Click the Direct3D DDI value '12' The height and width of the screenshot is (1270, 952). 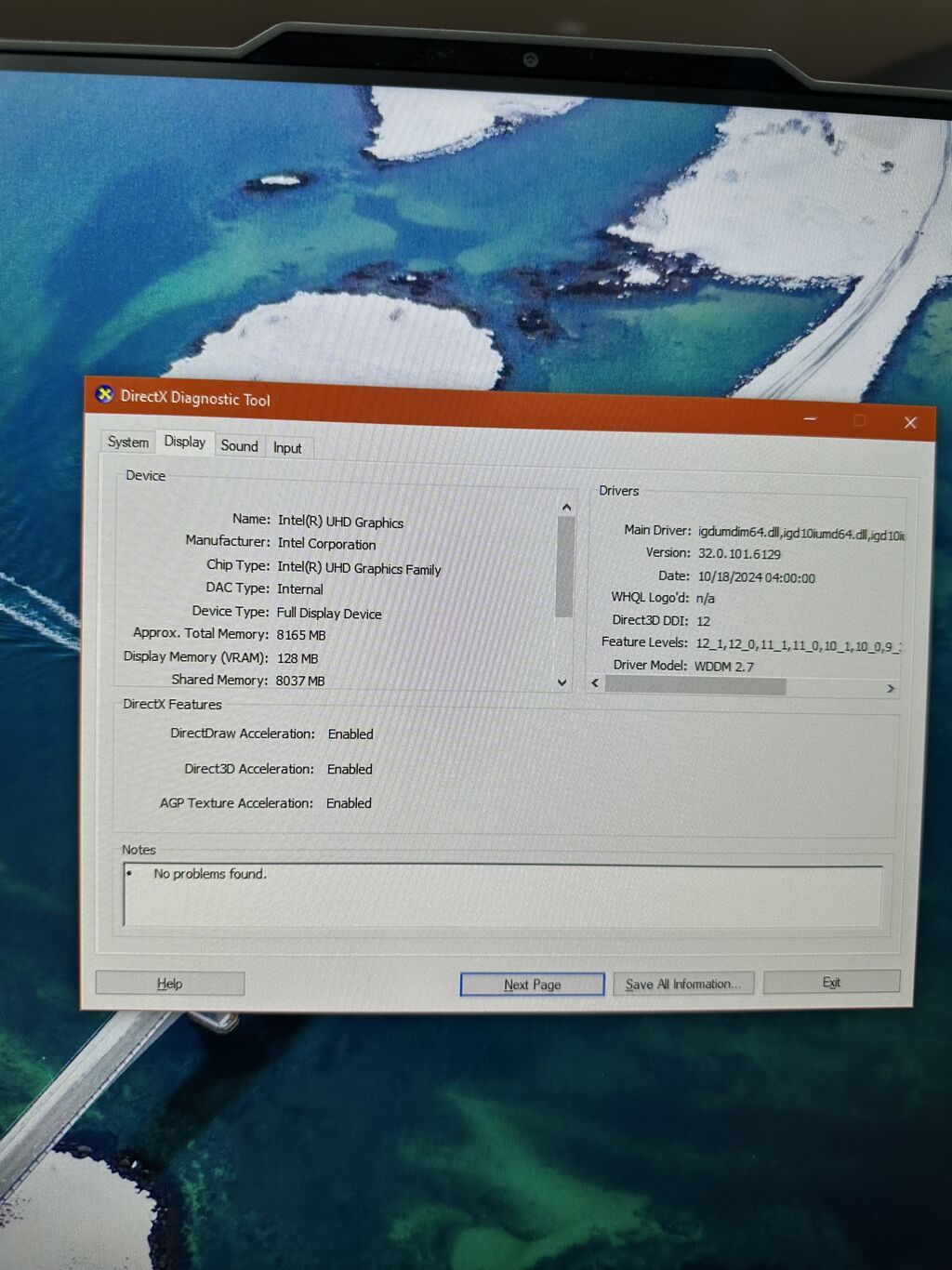(703, 621)
